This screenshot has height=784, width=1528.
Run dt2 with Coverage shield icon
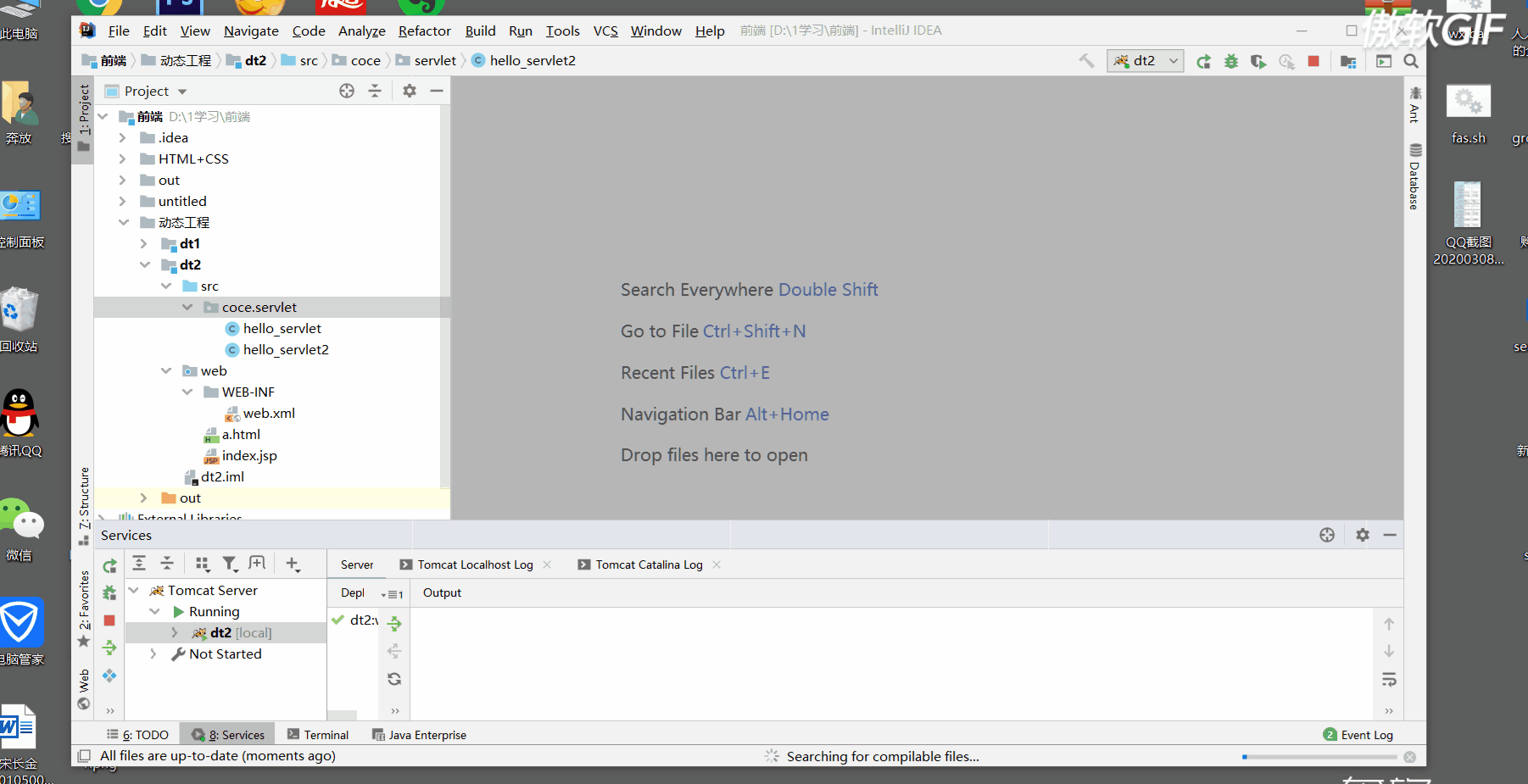[x=1258, y=61]
